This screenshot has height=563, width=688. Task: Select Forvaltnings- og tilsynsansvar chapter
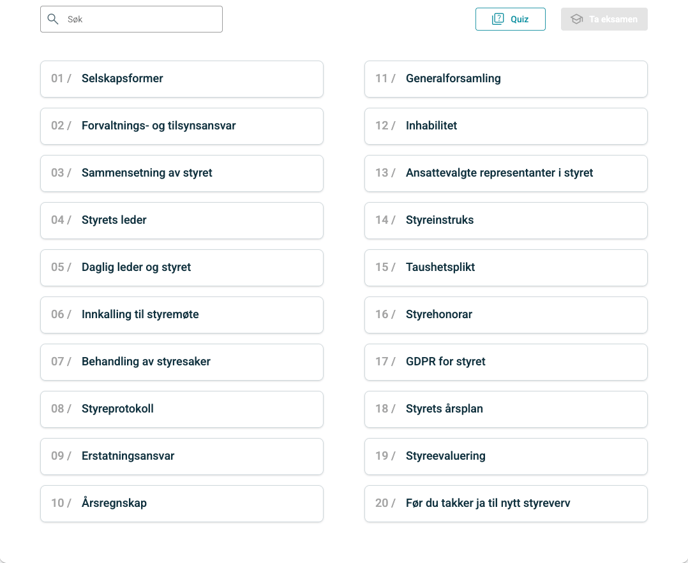click(181, 126)
